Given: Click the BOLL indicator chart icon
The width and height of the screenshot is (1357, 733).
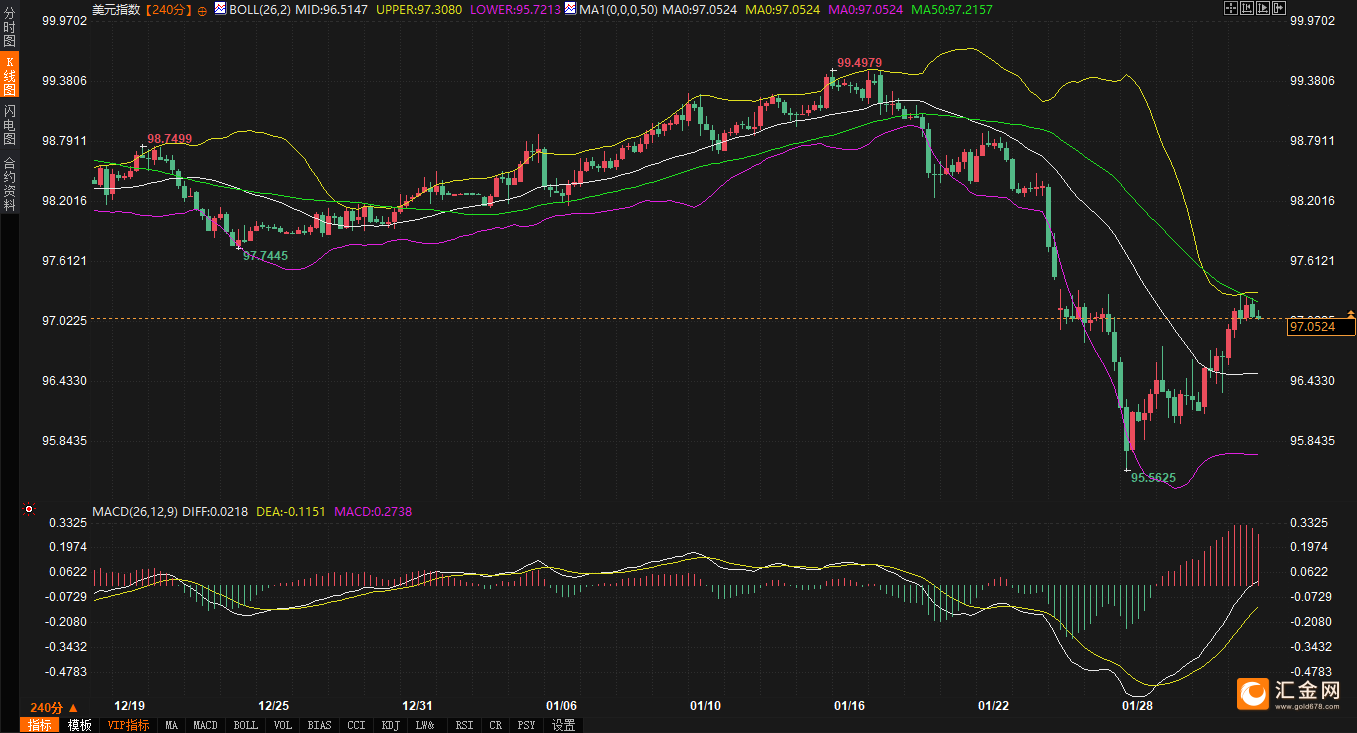Looking at the screenshot, I should 220,8.
